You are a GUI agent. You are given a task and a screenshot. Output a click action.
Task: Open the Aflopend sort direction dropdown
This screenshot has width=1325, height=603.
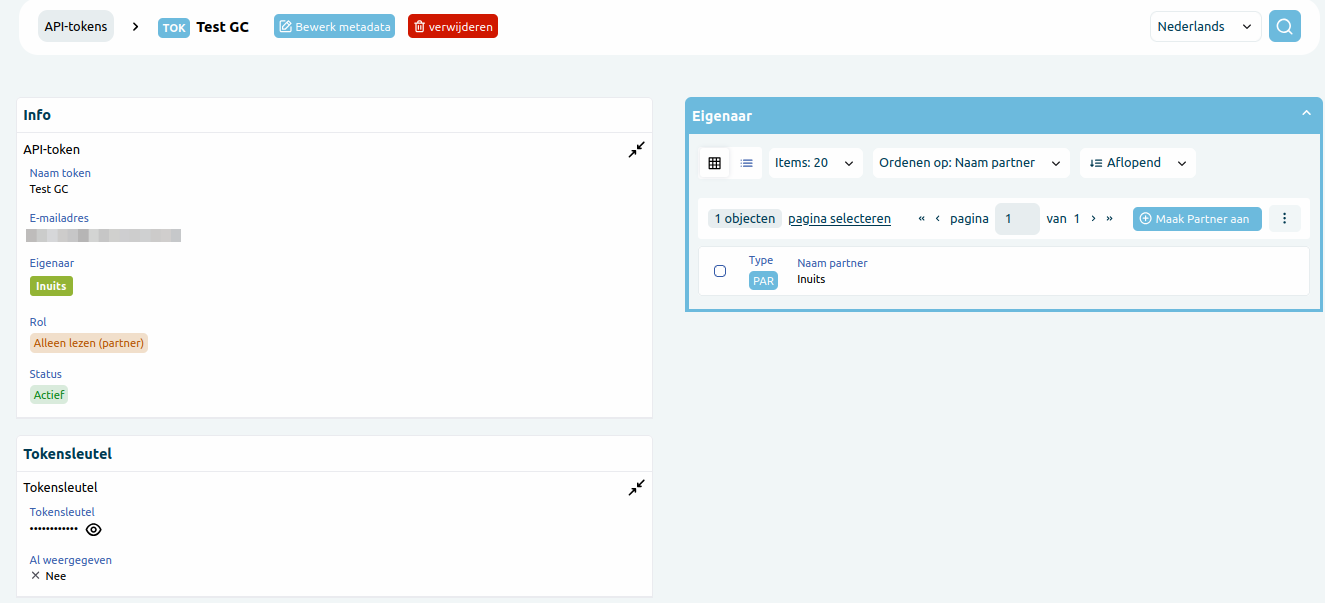1137,163
